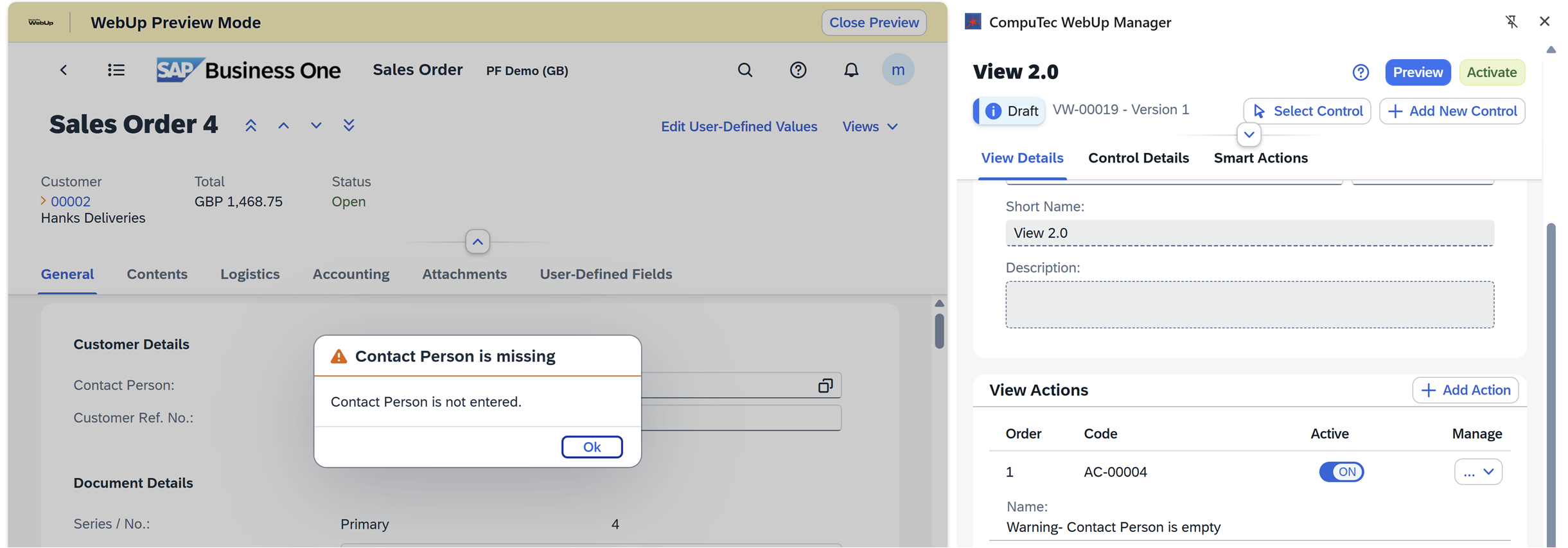
Task: Switch to the Contents tab
Action: point(157,274)
